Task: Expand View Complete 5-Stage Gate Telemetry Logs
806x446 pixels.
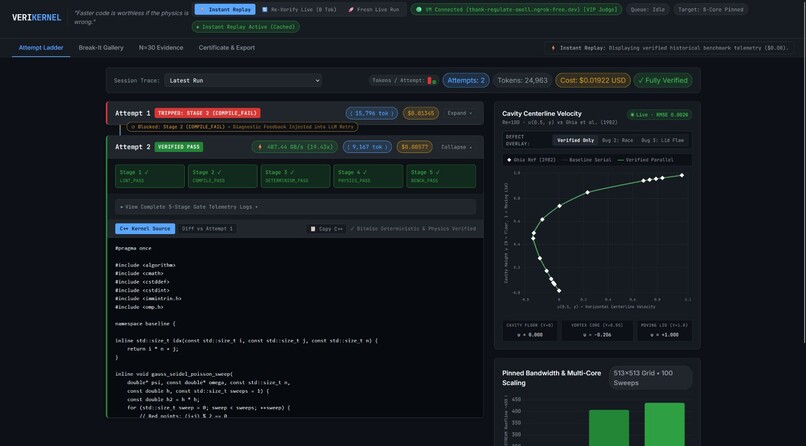Action: (x=296, y=207)
